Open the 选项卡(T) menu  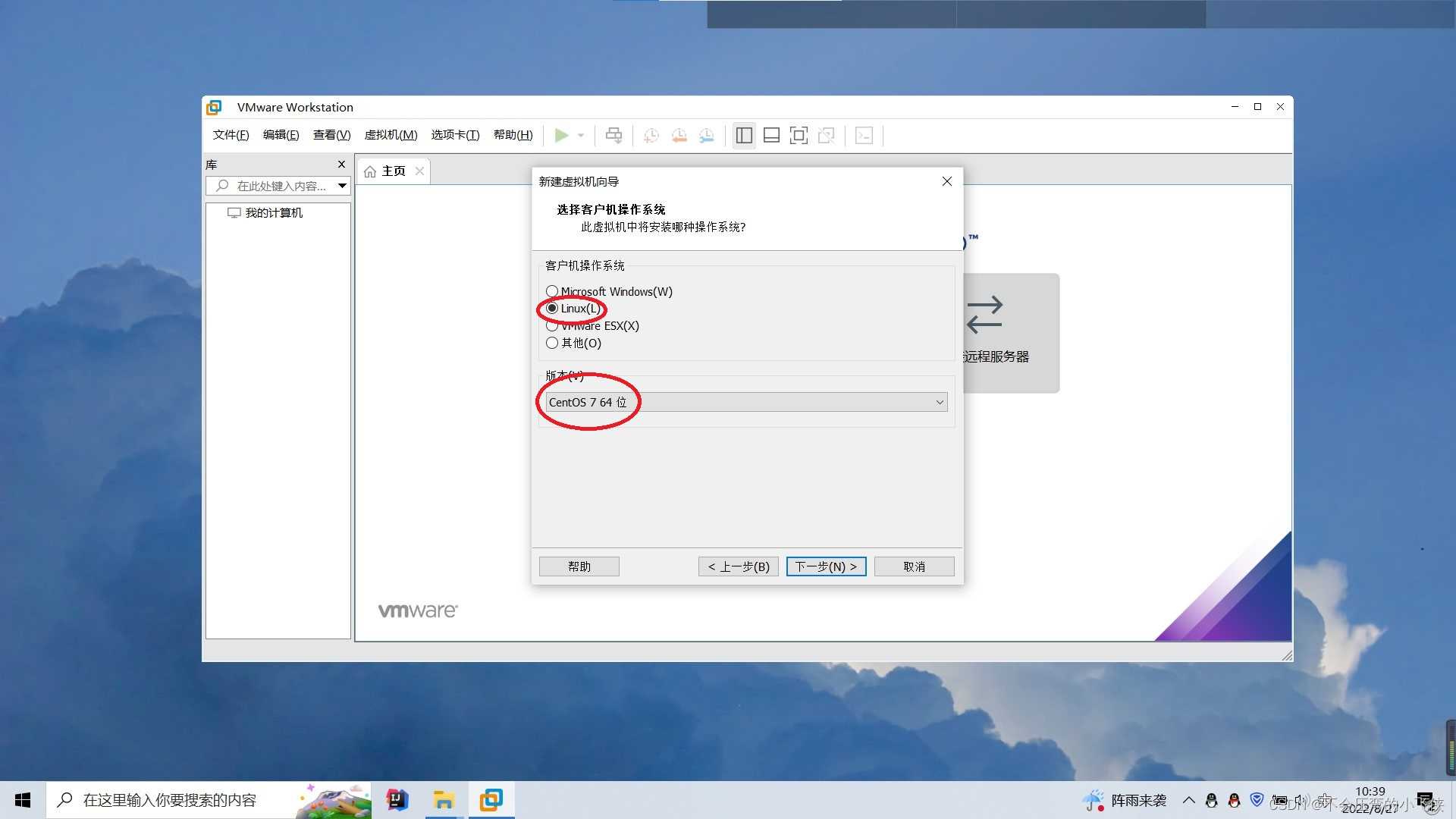[x=455, y=135]
